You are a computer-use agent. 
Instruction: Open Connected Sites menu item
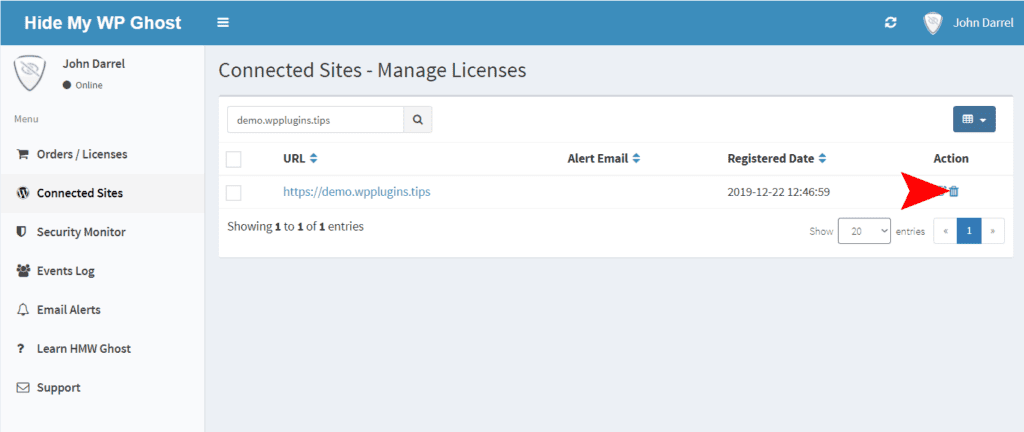103,193
